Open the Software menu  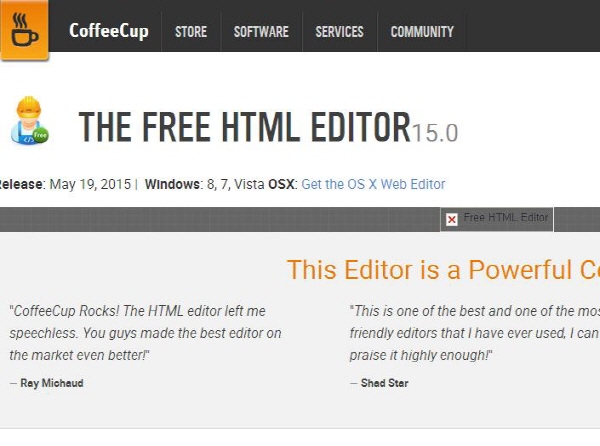[x=261, y=32]
